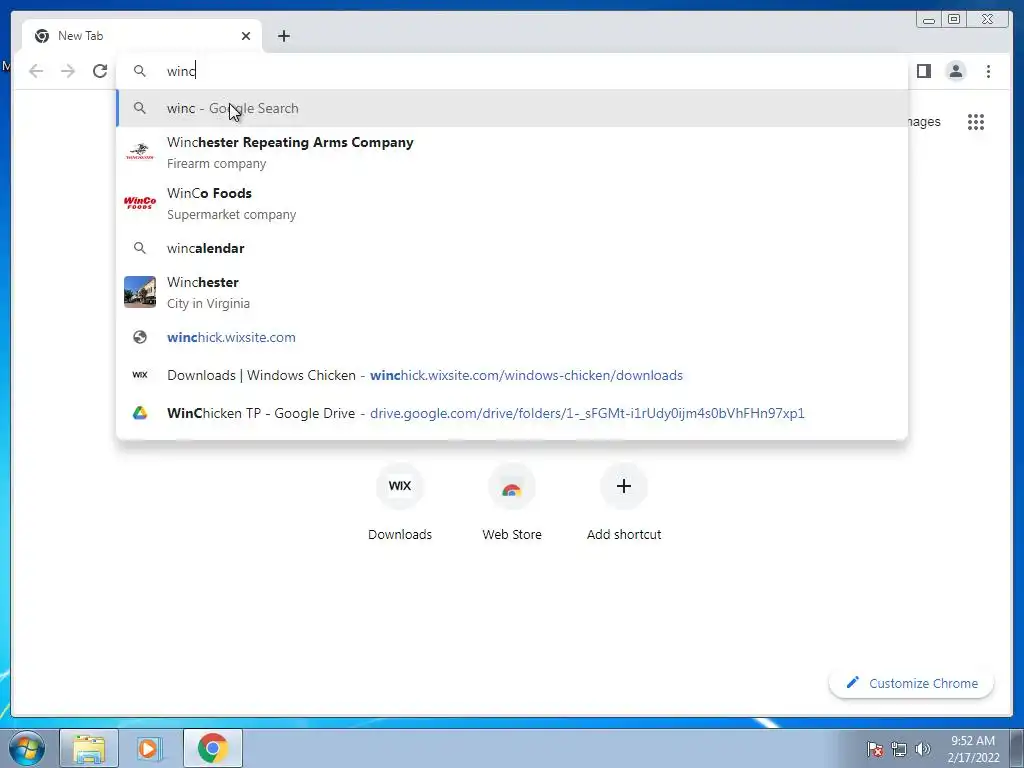The image size is (1024, 768).
Task: Open a new tab with plus button
Action: tap(283, 36)
